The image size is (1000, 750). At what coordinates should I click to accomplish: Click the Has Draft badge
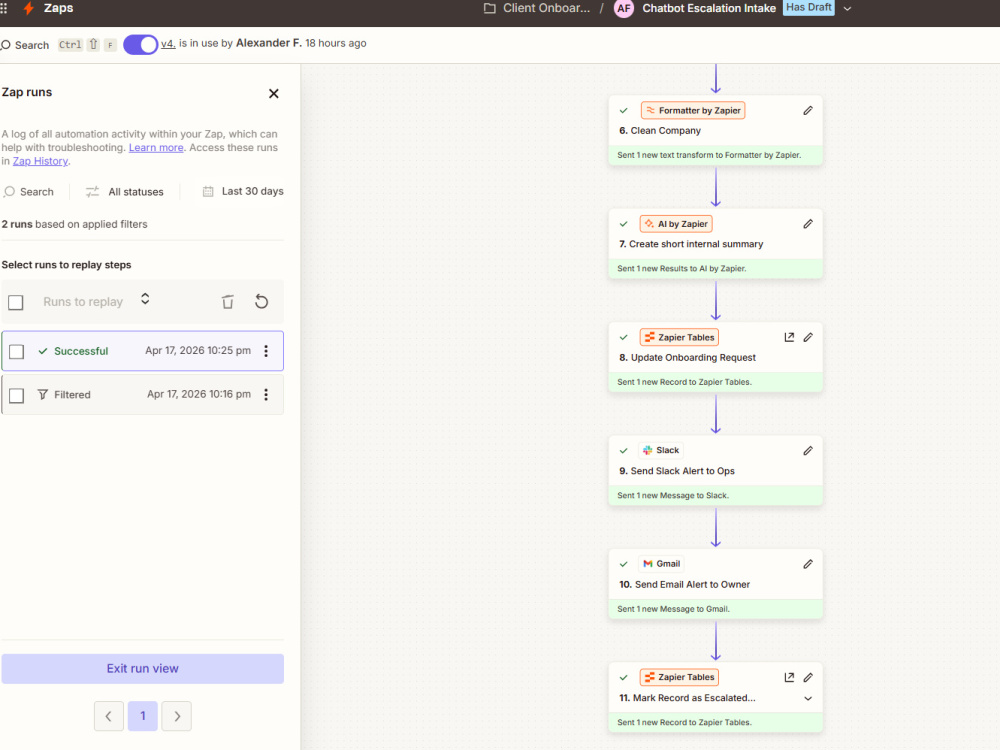[x=808, y=7]
